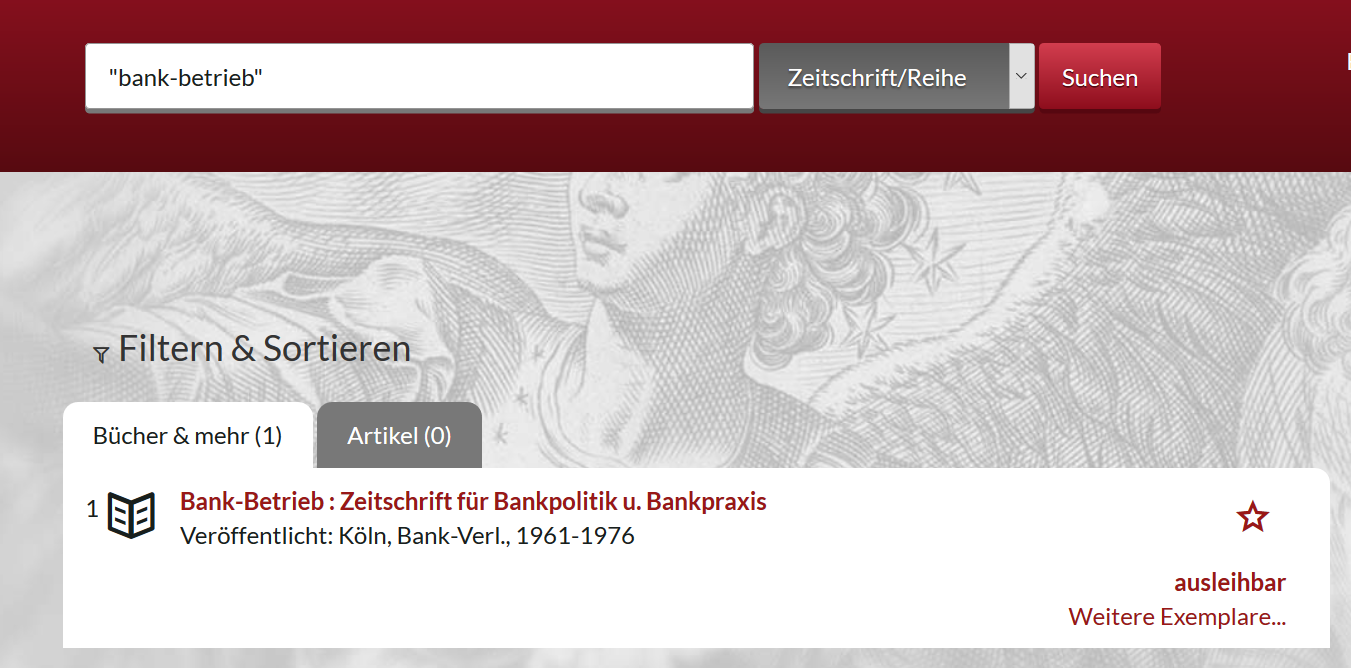Click the open book journal icon
This screenshot has width=1351, height=668.
131,515
